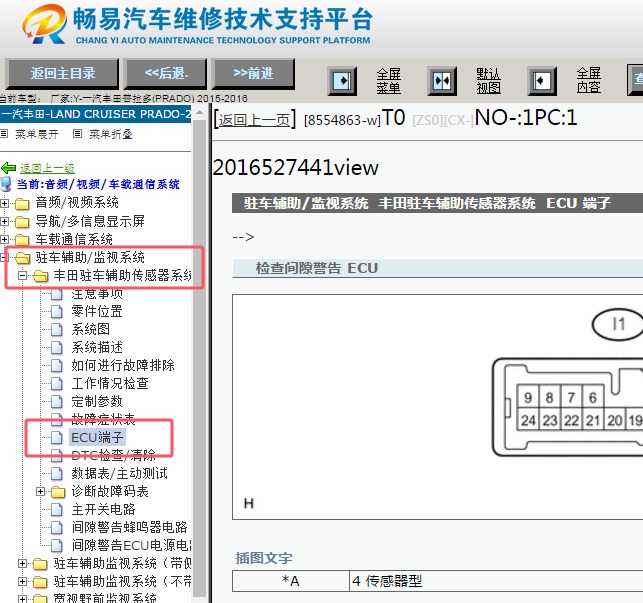Click the page icon beside ECU端子
This screenshot has width=643, height=603.
pos(57,438)
